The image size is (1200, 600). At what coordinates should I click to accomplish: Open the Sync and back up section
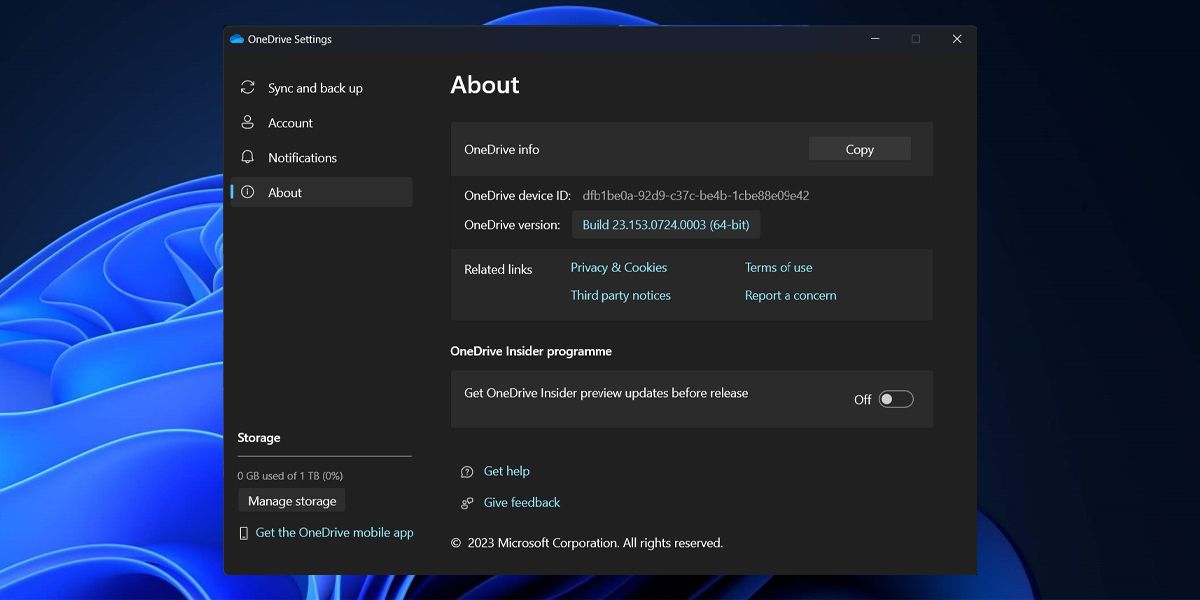coord(315,88)
